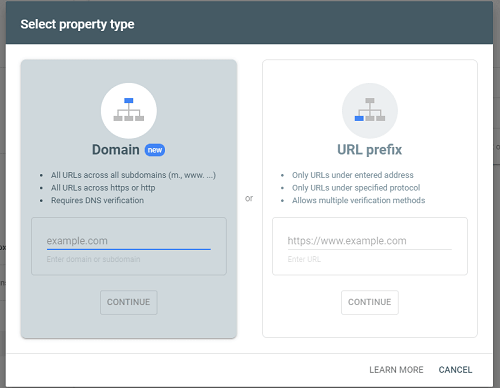500x388 pixels.
Task: Click the 'Select property type' dialog title
Action: click(77, 24)
